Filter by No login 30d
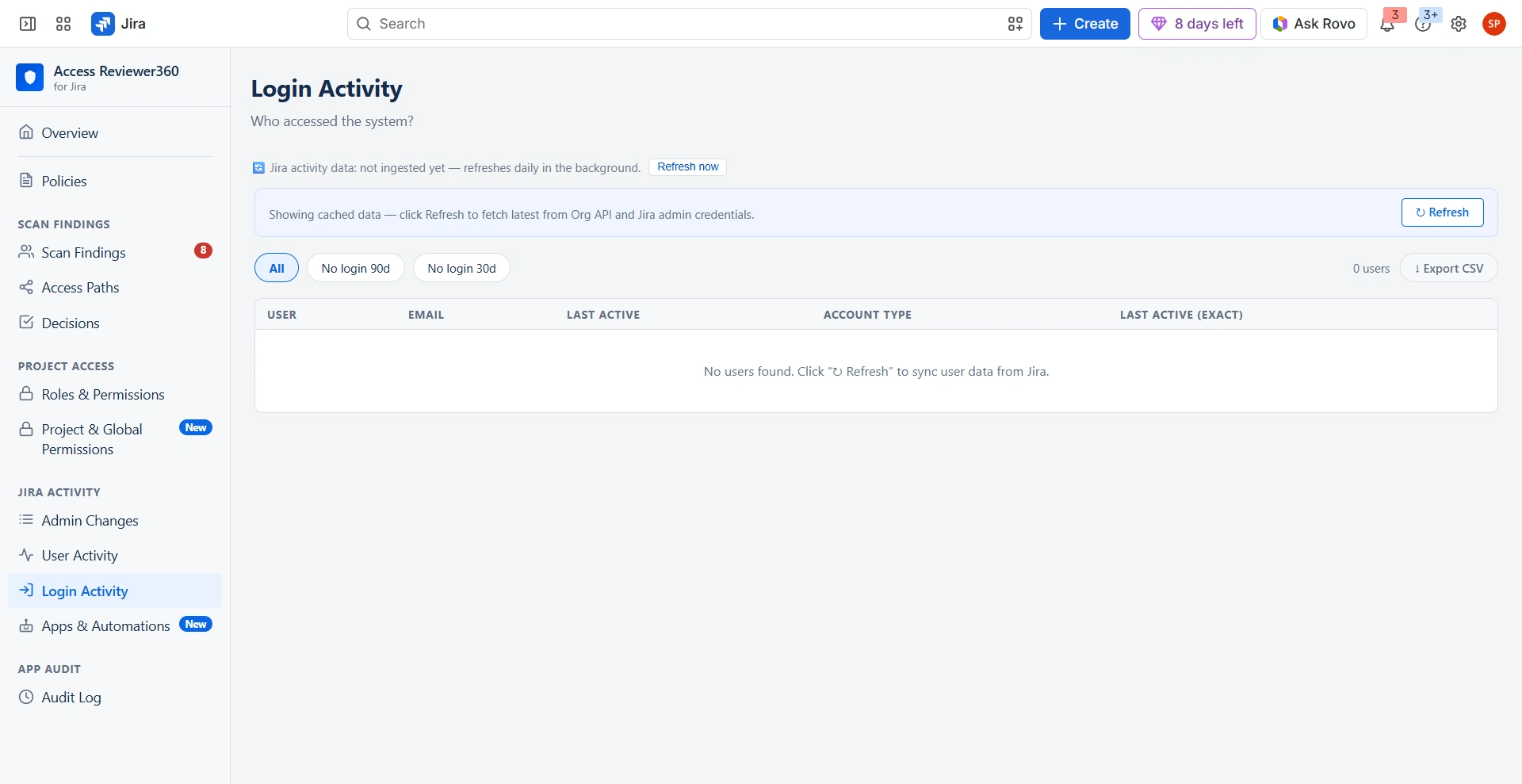Viewport: 1522px width, 784px height. [x=461, y=268]
